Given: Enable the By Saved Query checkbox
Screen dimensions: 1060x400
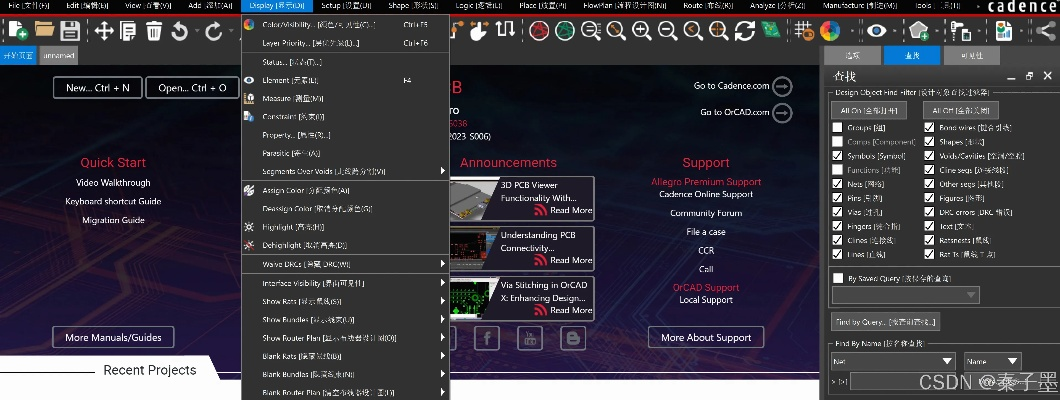Looking at the screenshot, I should tap(838, 278).
